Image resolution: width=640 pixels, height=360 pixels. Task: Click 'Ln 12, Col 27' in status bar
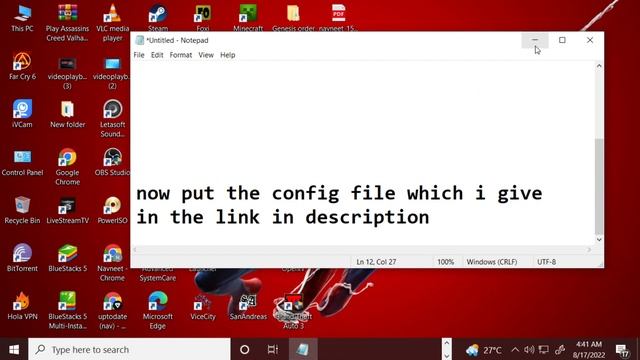[x=376, y=262]
